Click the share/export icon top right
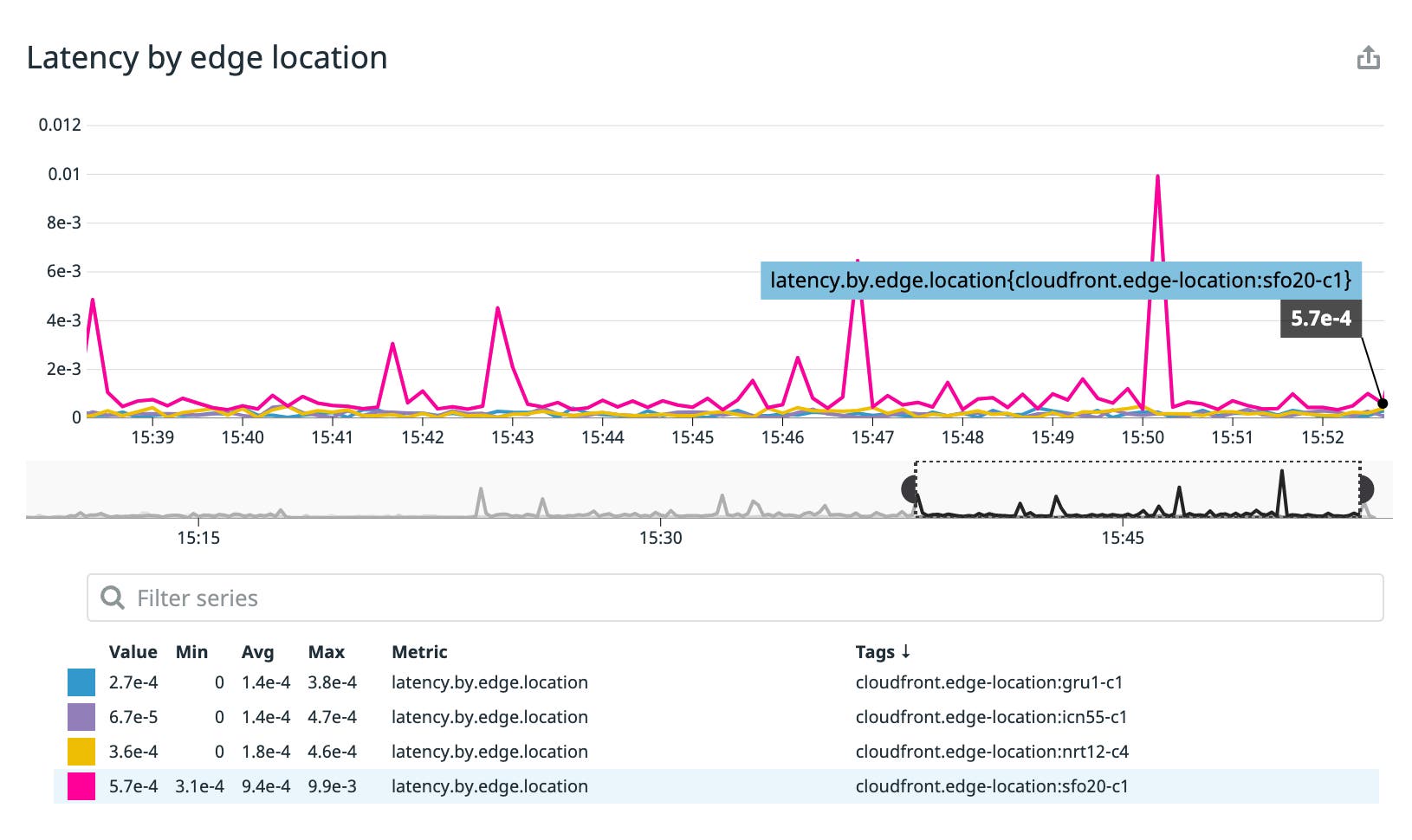Viewport: 1412px width, 840px height. [x=1370, y=57]
